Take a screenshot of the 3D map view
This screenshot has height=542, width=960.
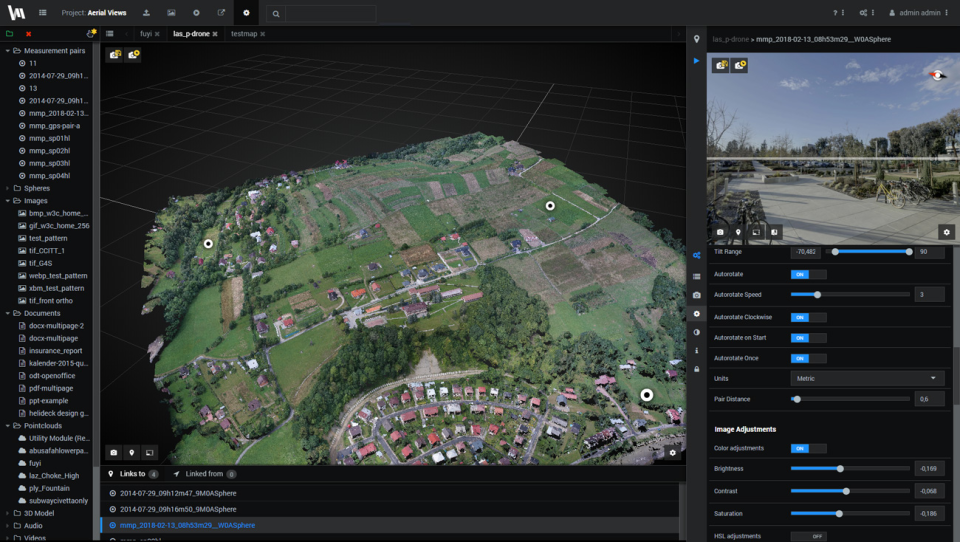point(114,453)
